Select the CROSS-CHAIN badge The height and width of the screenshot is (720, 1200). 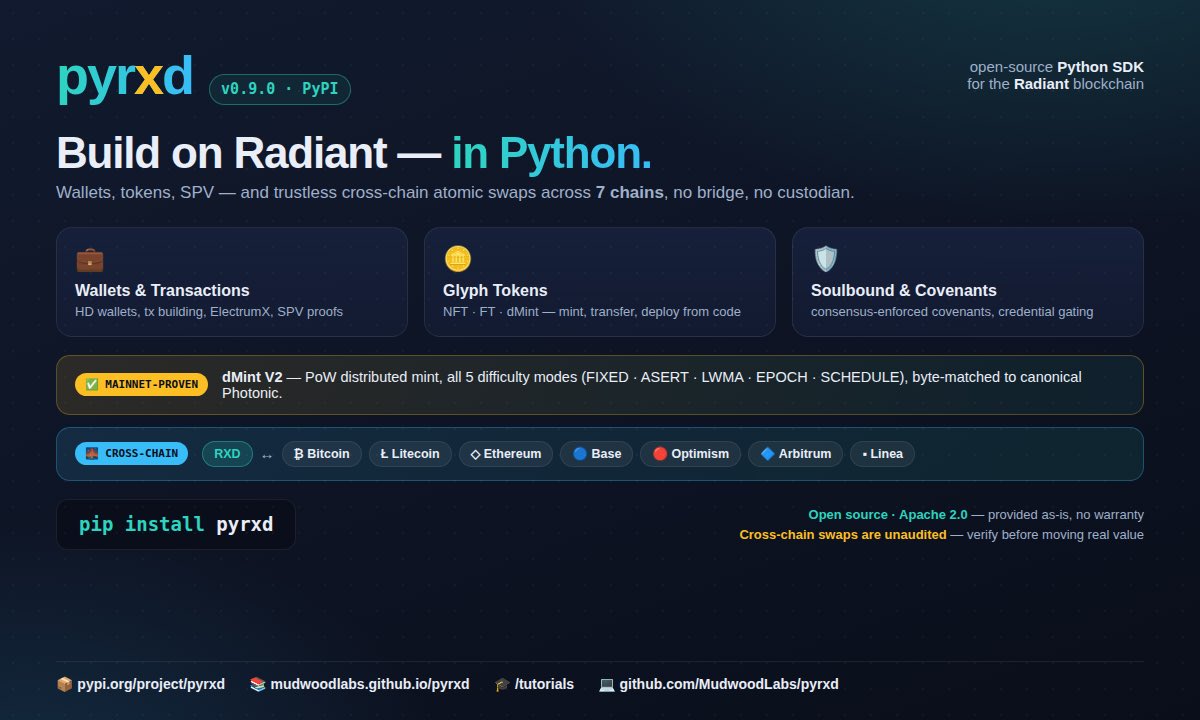click(x=133, y=454)
